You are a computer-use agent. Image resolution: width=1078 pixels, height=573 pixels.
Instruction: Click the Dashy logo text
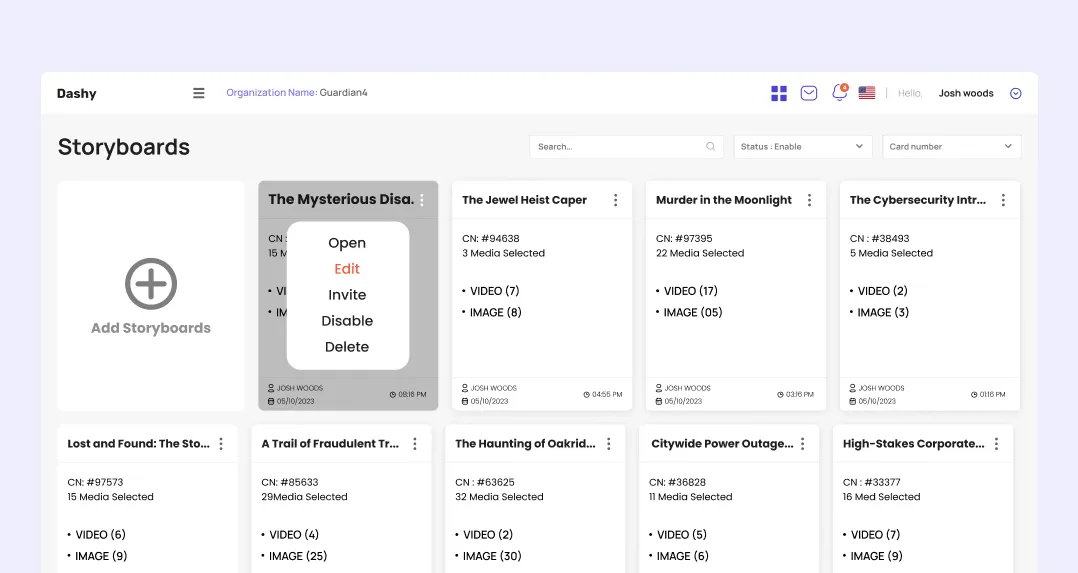click(x=76, y=94)
